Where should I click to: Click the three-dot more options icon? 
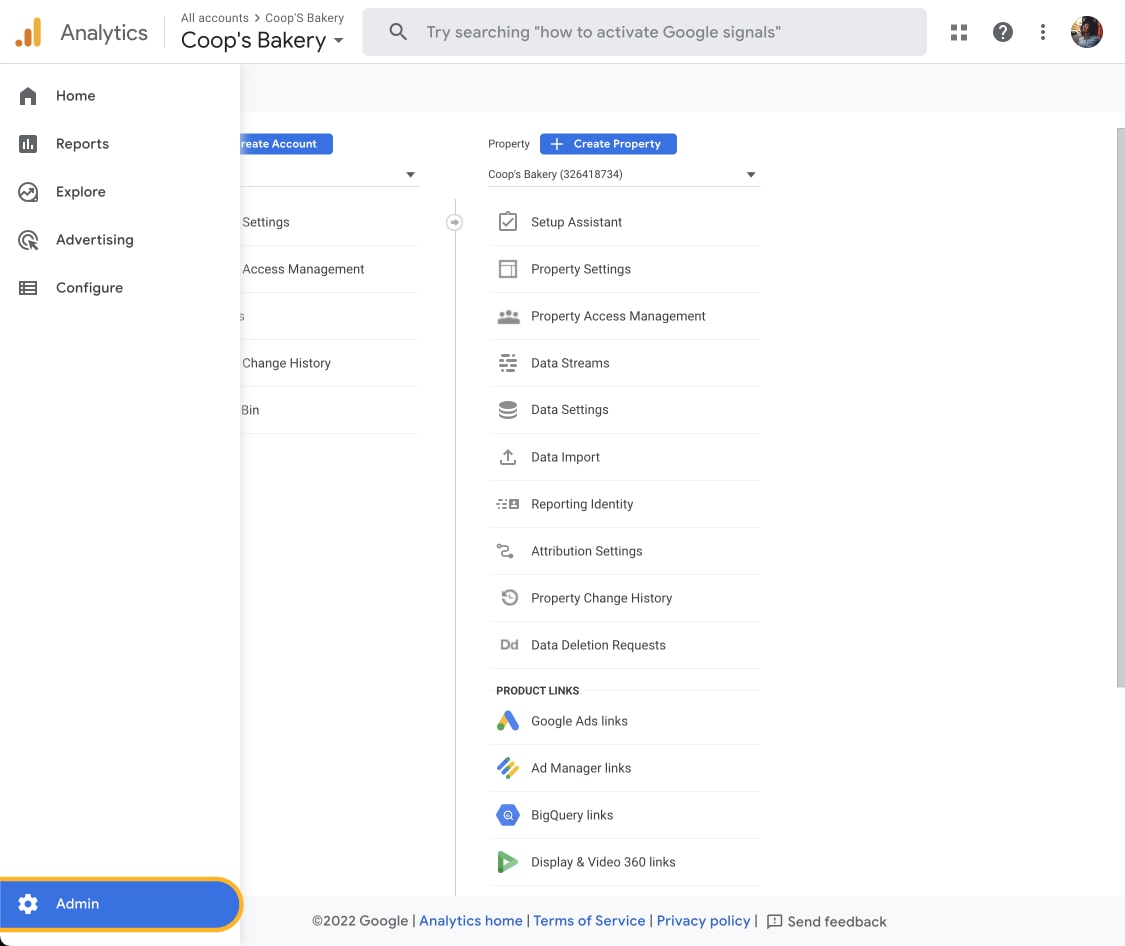(x=1042, y=32)
